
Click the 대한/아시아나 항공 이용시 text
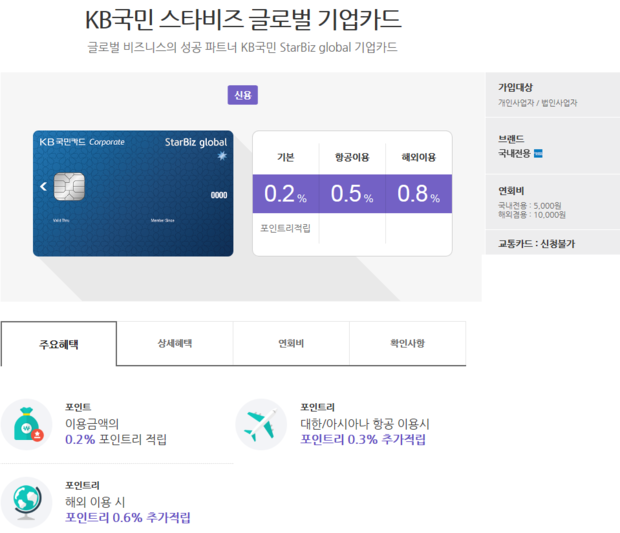[x=365, y=424]
